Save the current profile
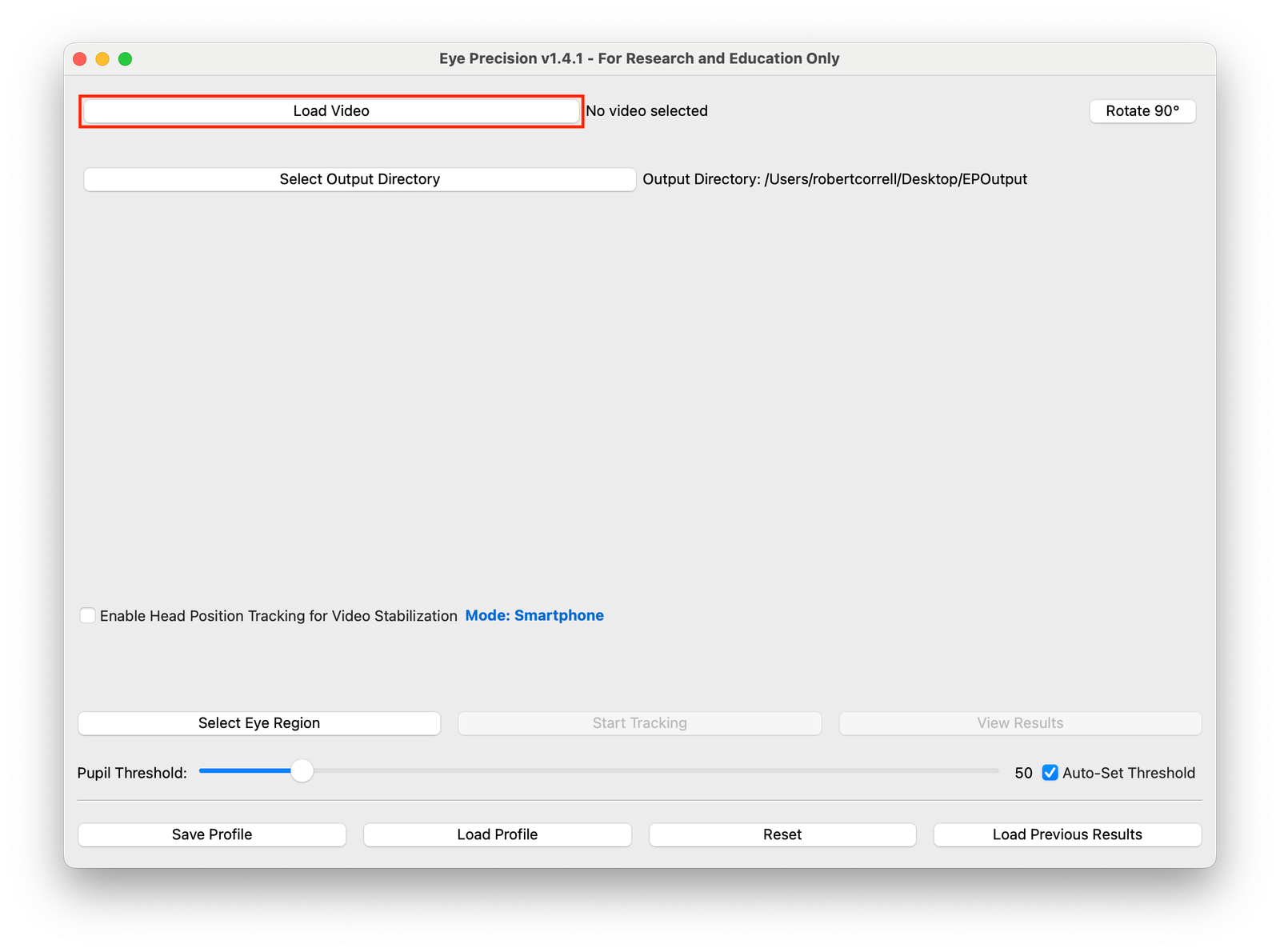The width and height of the screenshot is (1280, 952). coord(211,834)
